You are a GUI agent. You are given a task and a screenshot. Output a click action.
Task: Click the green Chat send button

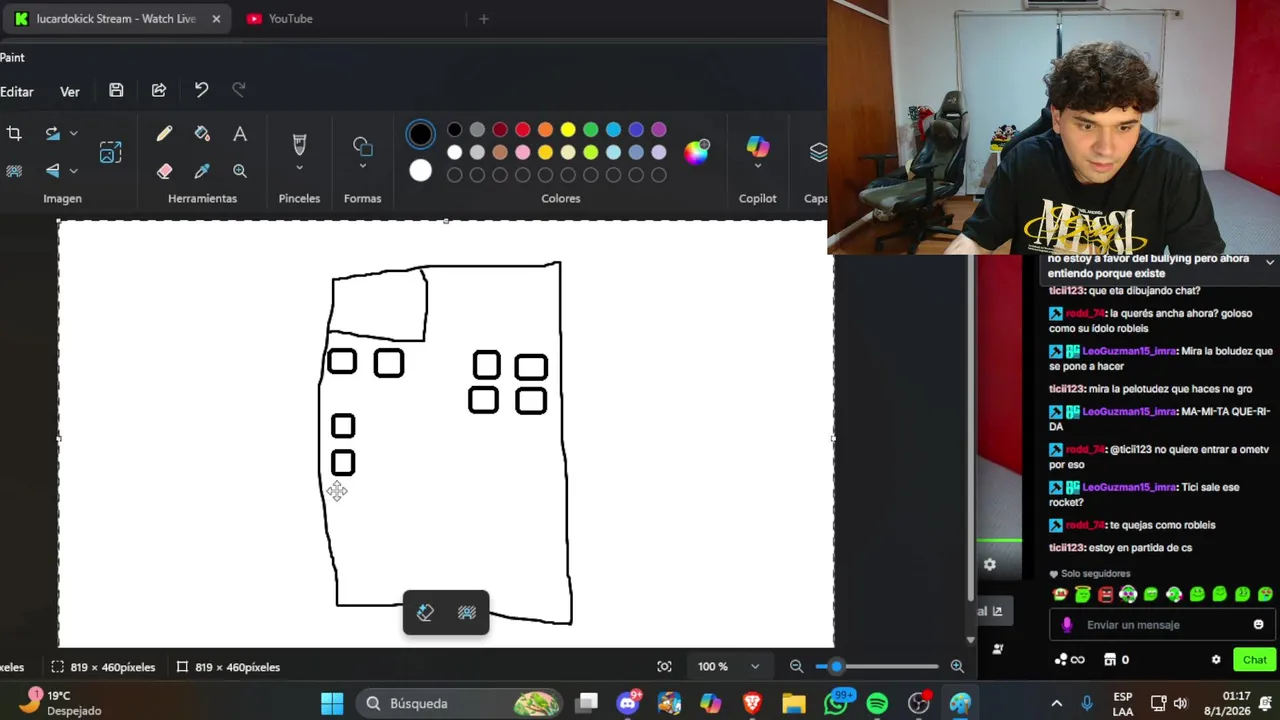tap(1255, 660)
